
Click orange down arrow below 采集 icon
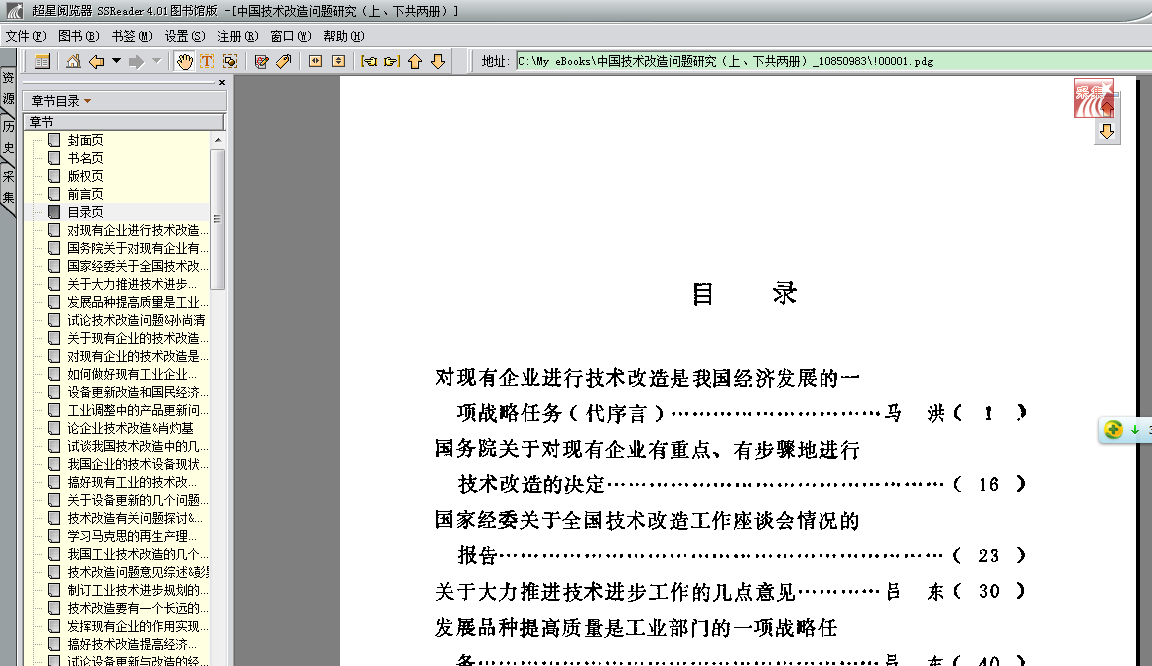click(1106, 132)
